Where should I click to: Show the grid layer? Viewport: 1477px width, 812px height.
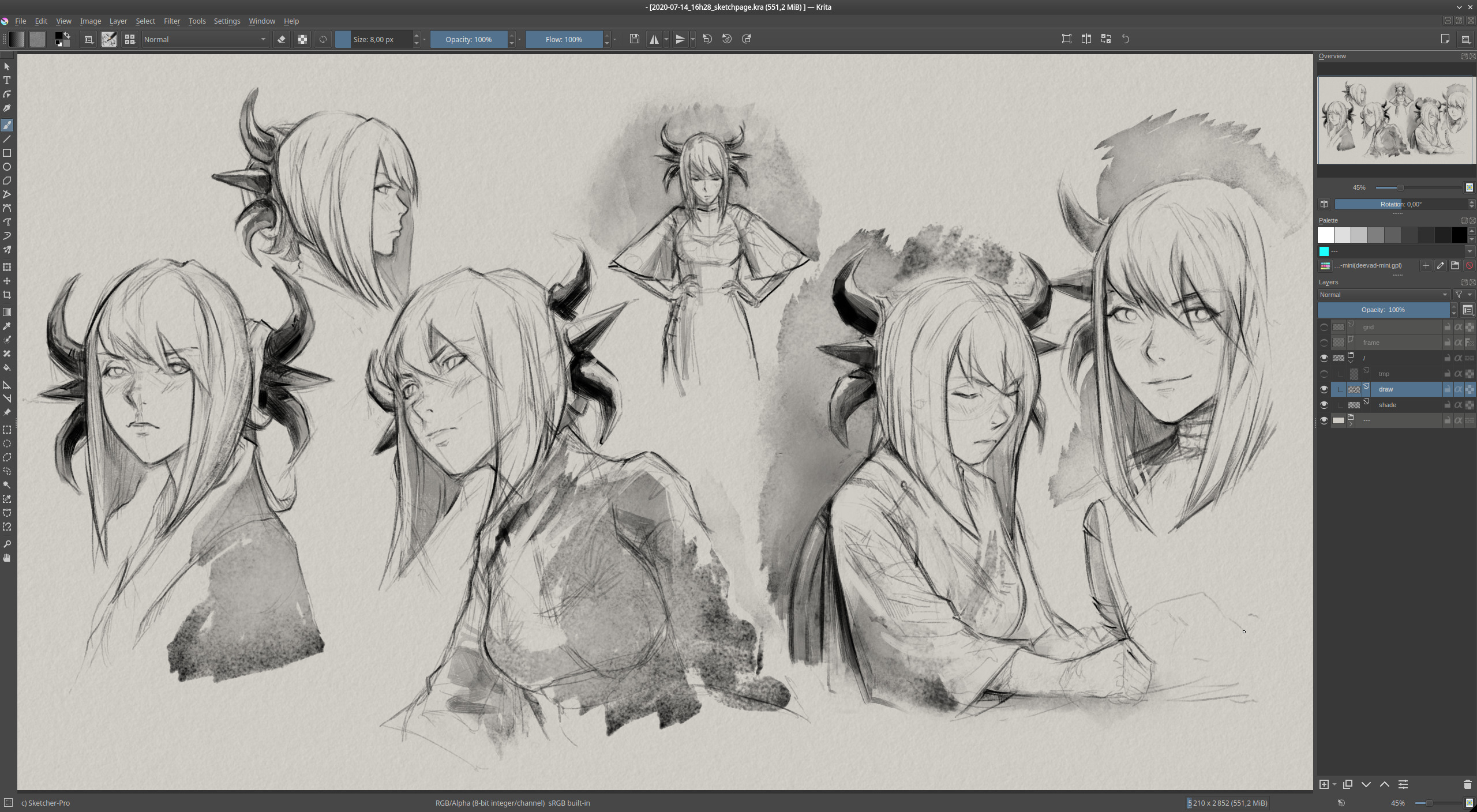1324,327
